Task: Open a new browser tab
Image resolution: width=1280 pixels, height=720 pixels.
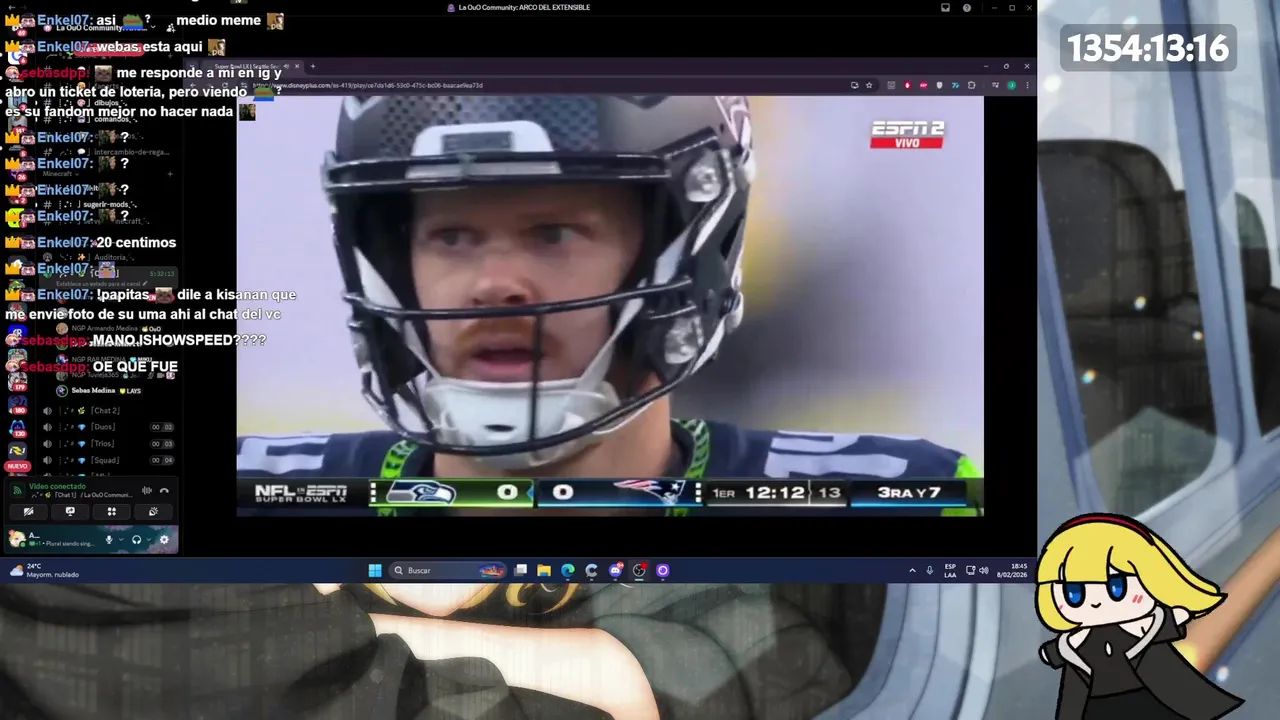Action: pyautogui.click(x=313, y=67)
